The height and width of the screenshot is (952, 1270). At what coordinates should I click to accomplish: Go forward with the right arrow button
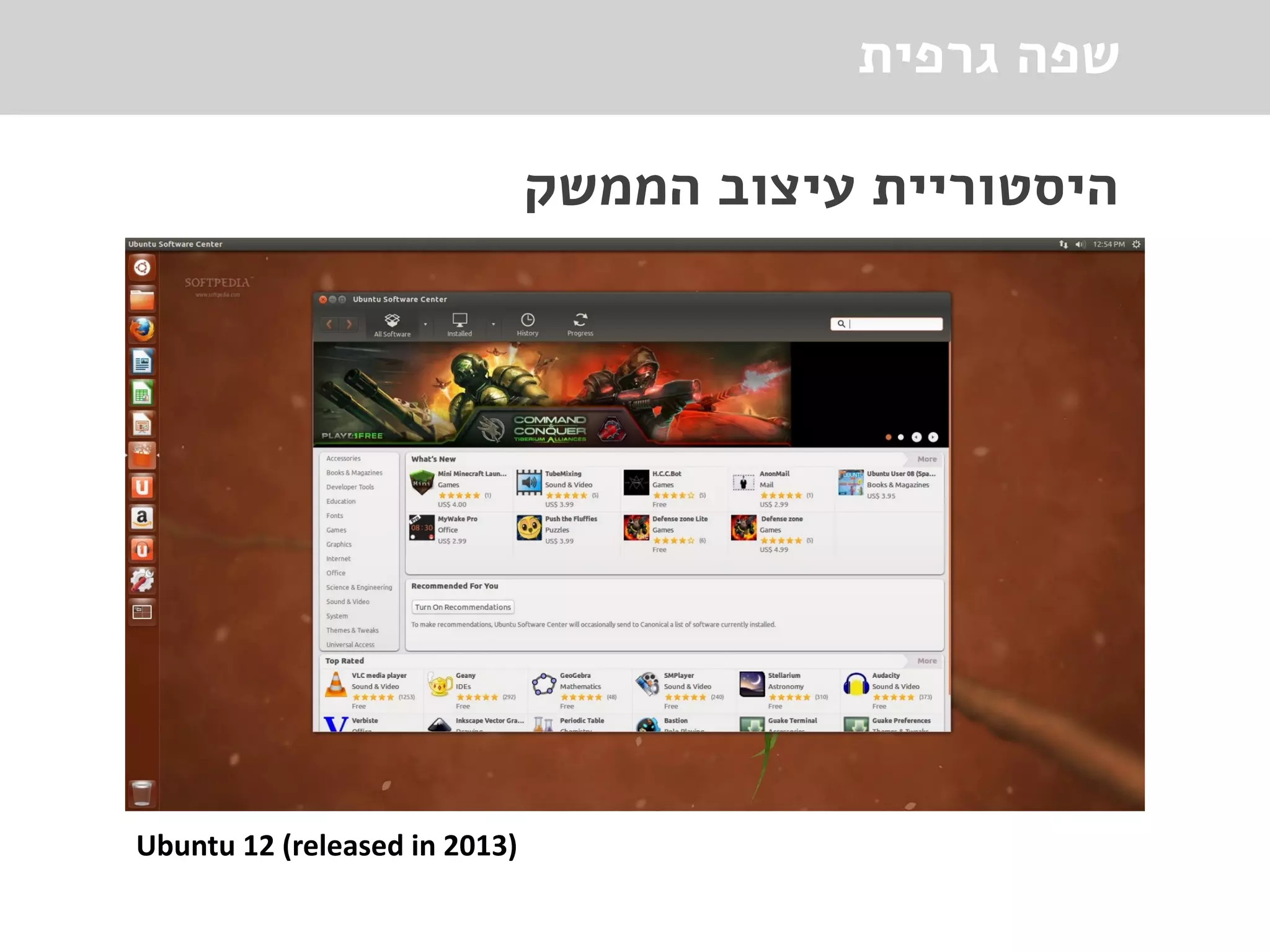pyautogui.click(x=349, y=324)
